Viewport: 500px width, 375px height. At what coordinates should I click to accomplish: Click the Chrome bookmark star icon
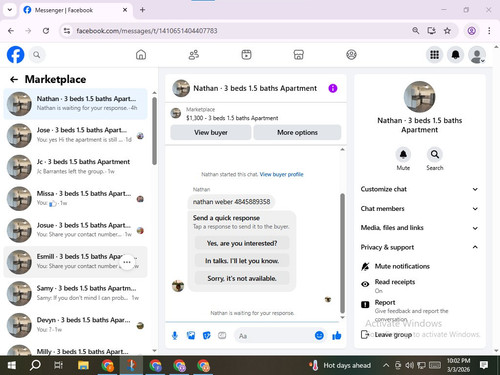[x=447, y=31]
